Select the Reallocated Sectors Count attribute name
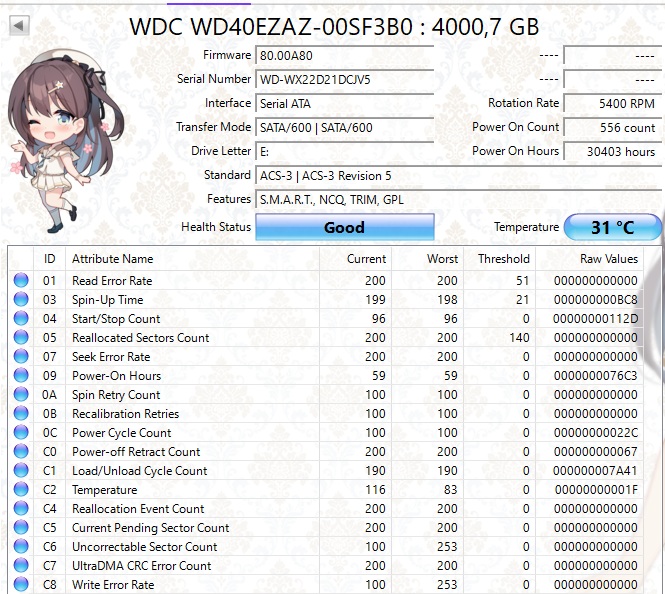The image size is (665, 594). tap(140, 338)
